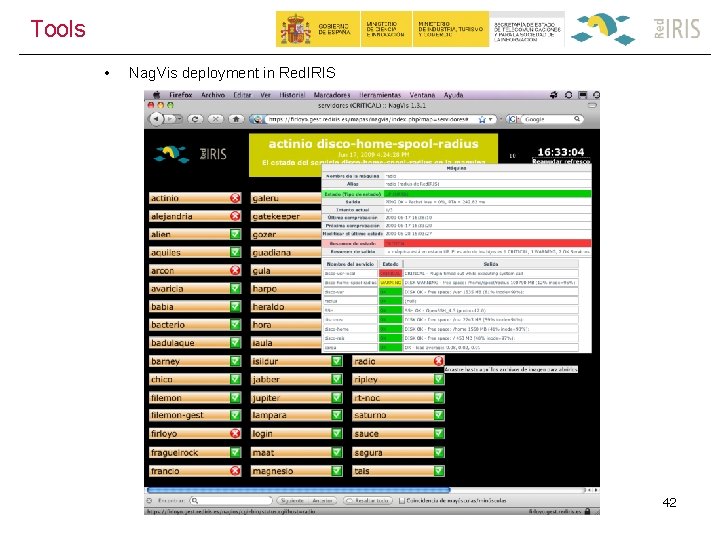720x540 pixels.
Task: Click the green OK icon next to jupiter
Action: coord(337,398)
